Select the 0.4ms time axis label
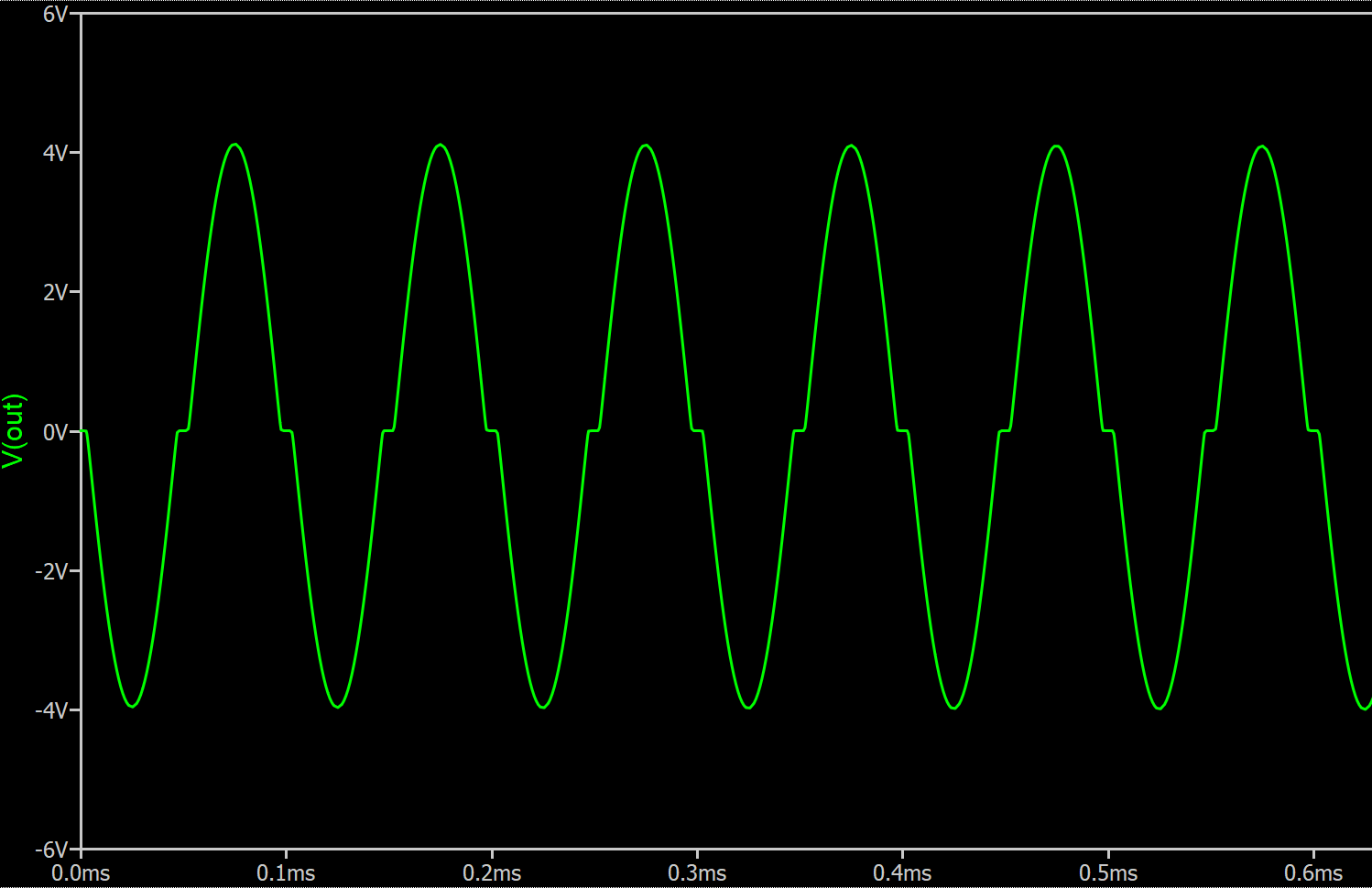 [902, 873]
